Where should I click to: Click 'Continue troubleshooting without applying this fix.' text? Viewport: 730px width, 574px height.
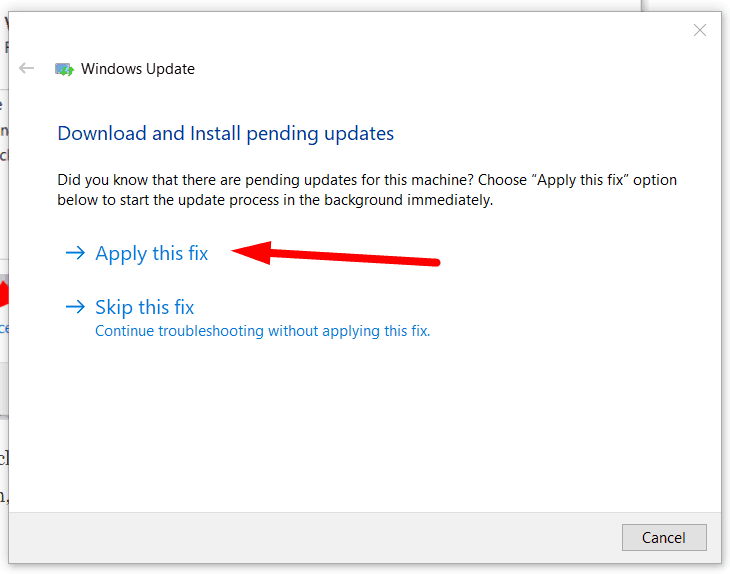click(x=263, y=331)
